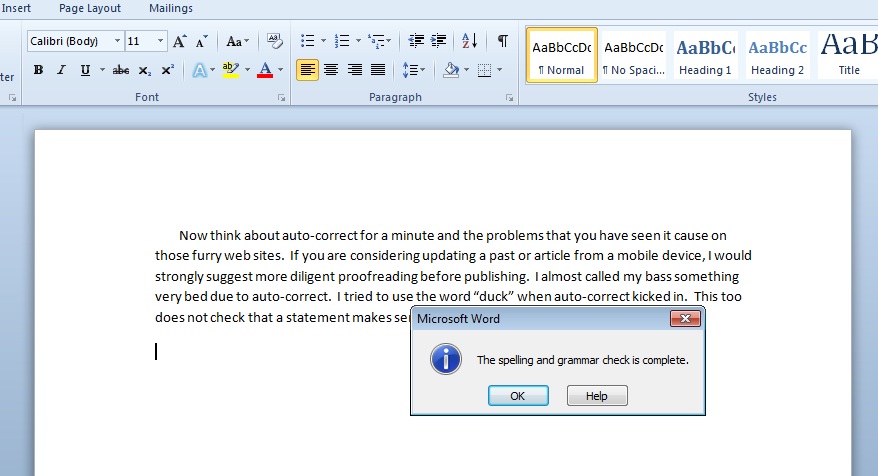
Task: Open the Text Effects button
Action: [200, 70]
